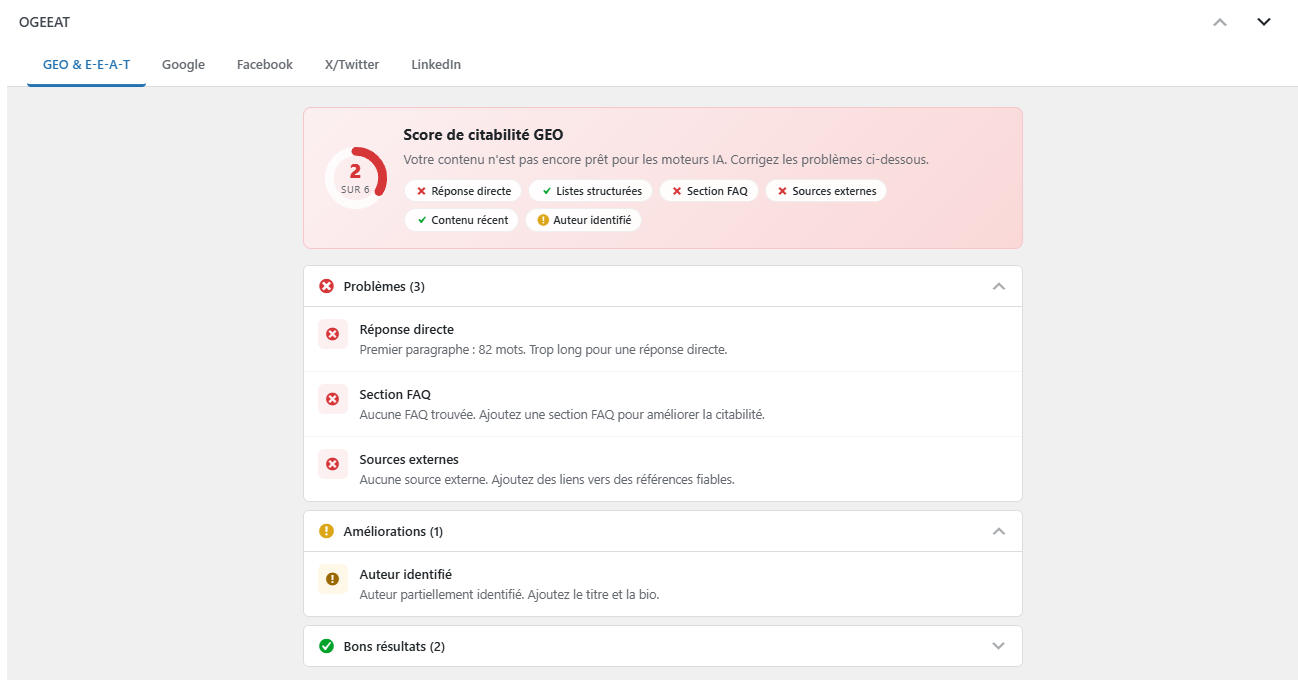This screenshot has width=1298, height=680.
Task: Click the red error icon beside Réponse directe problem
Action: point(333,334)
